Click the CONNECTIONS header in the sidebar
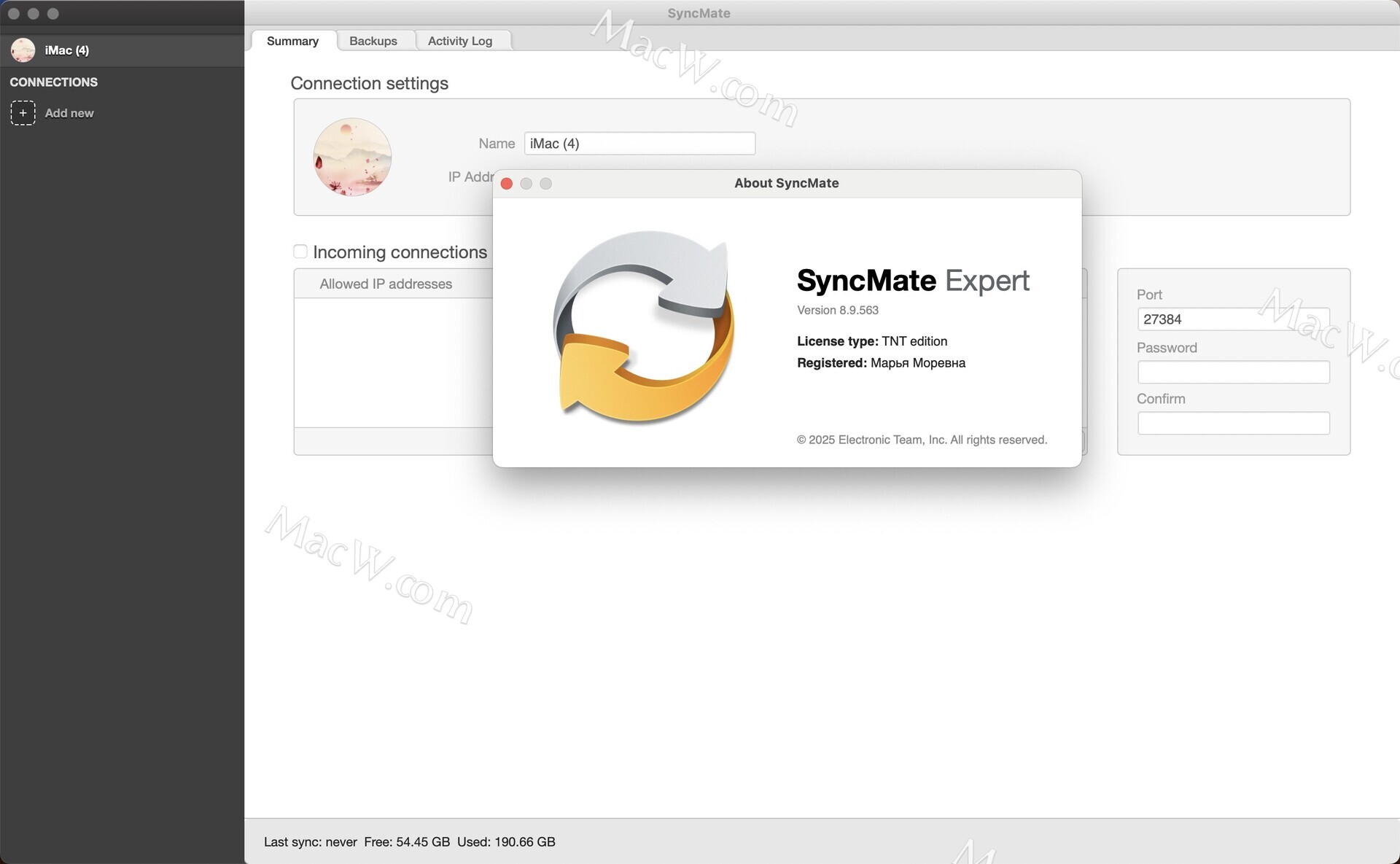 [54, 82]
